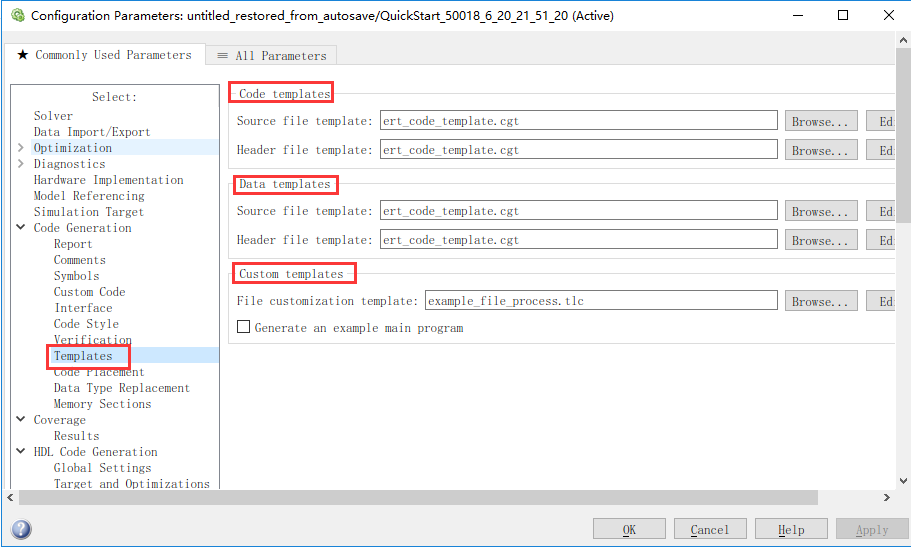Switch to All Parameters tab
The image size is (911, 548).
pyautogui.click(x=271, y=56)
